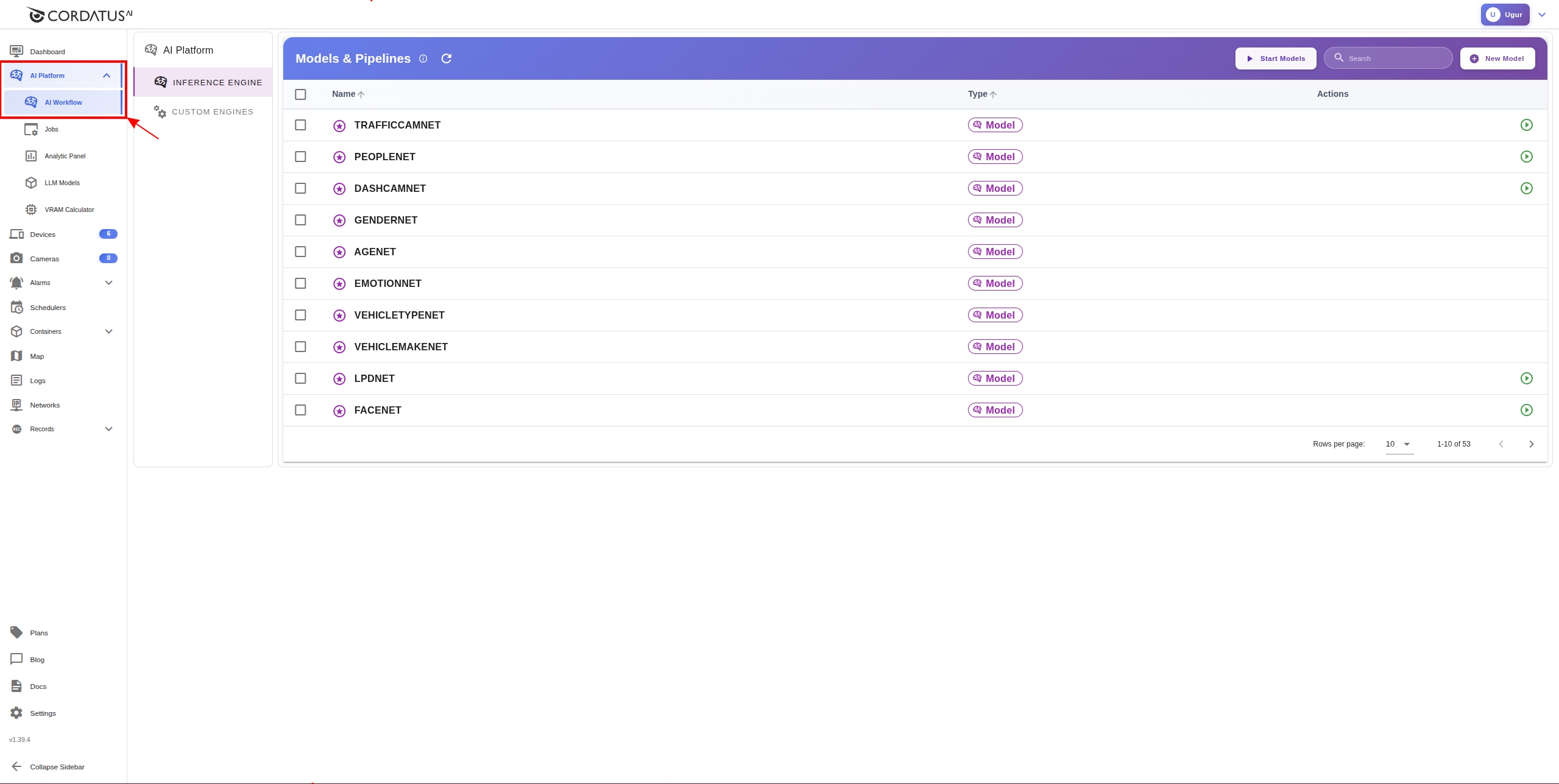This screenshot has width=1559, height=784.
Task: Select the Inference Engine tab
Action: (x=216, y=82)
